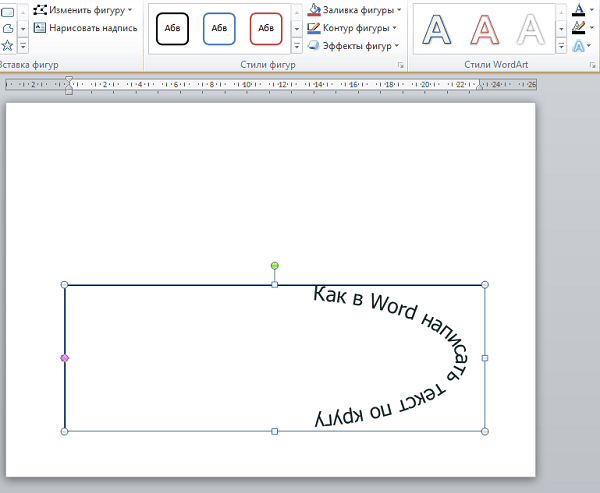The width and height of the screenshot is (600, 493).
Task: Click the first line indent marker on ruler
Action: pyautogui.click(x=69, y=79)
